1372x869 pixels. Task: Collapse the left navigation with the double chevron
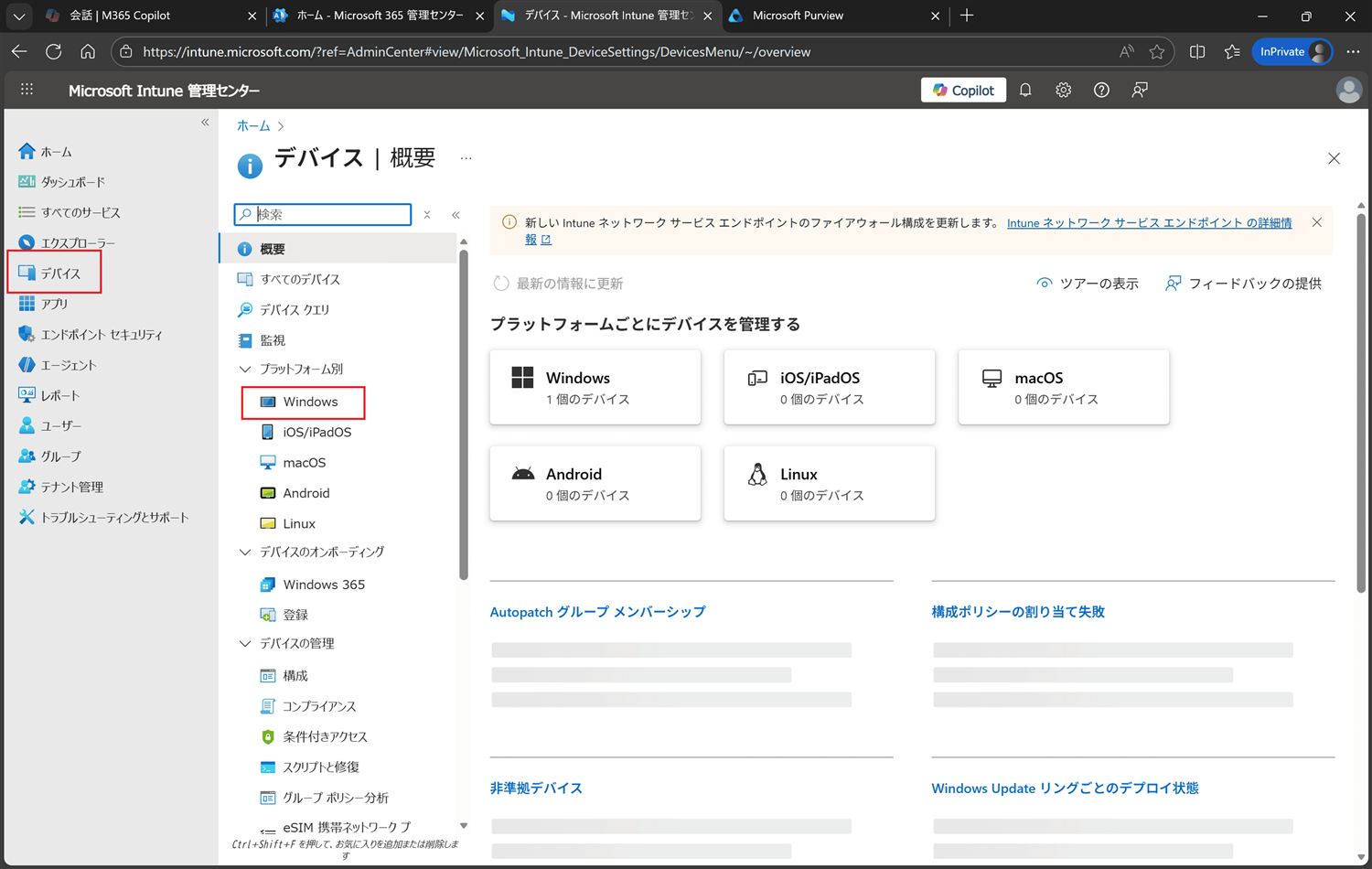(205, 122)
